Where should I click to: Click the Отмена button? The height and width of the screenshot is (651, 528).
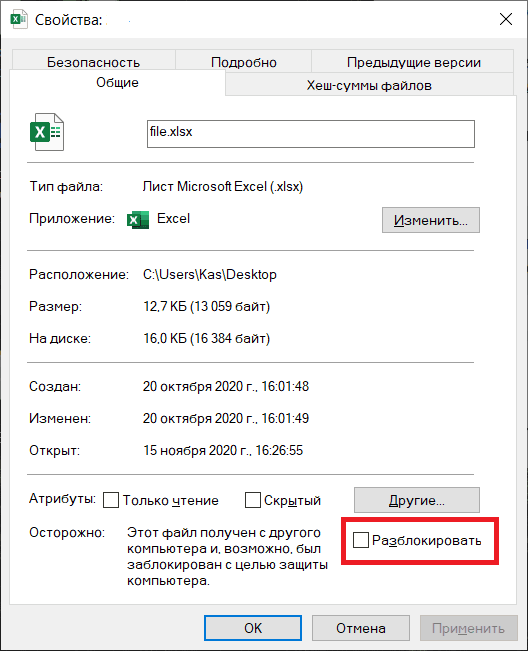tap(361, 628)
